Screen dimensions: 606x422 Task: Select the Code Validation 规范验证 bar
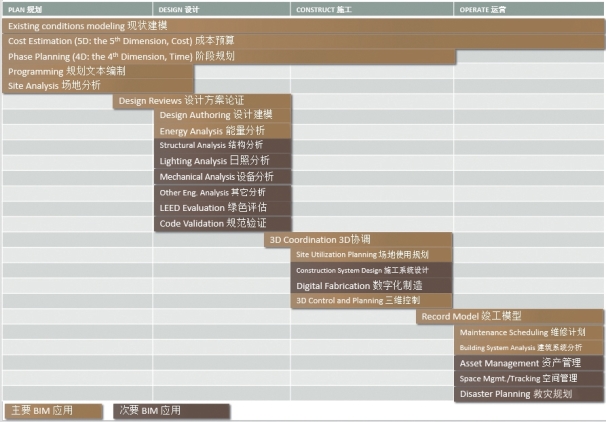[223, 223]
